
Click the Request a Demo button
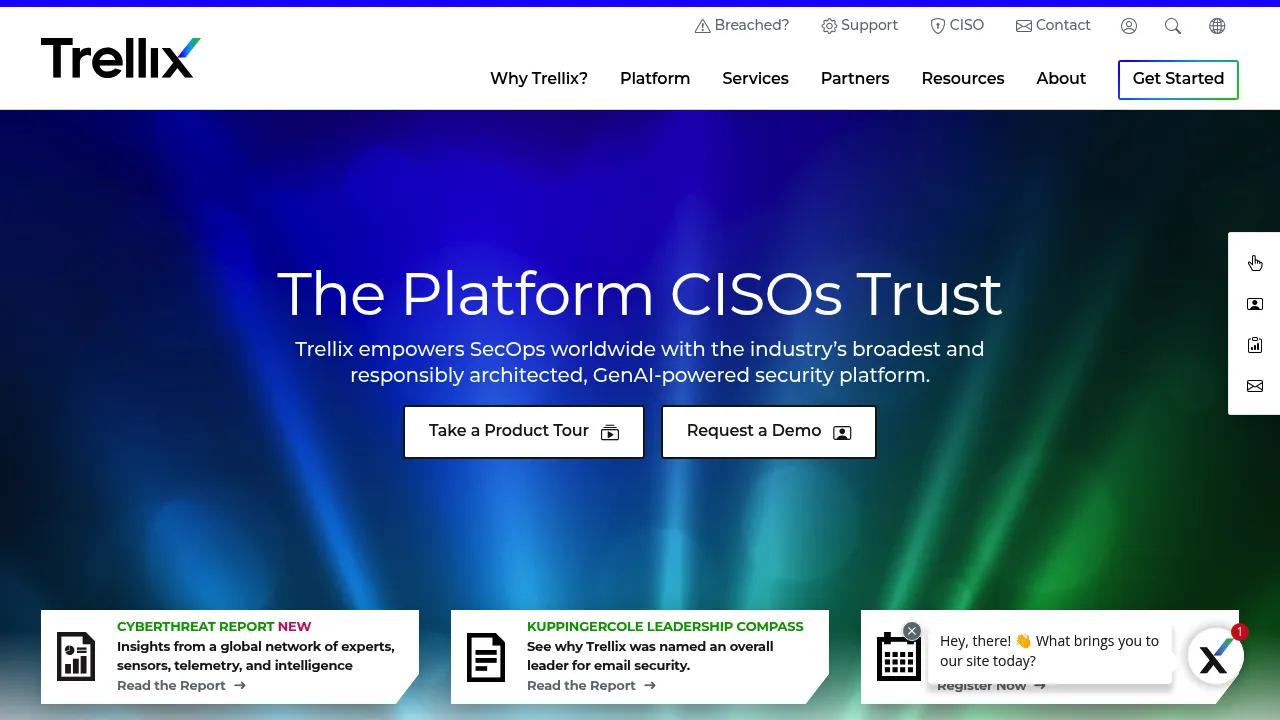coord(769,432)
